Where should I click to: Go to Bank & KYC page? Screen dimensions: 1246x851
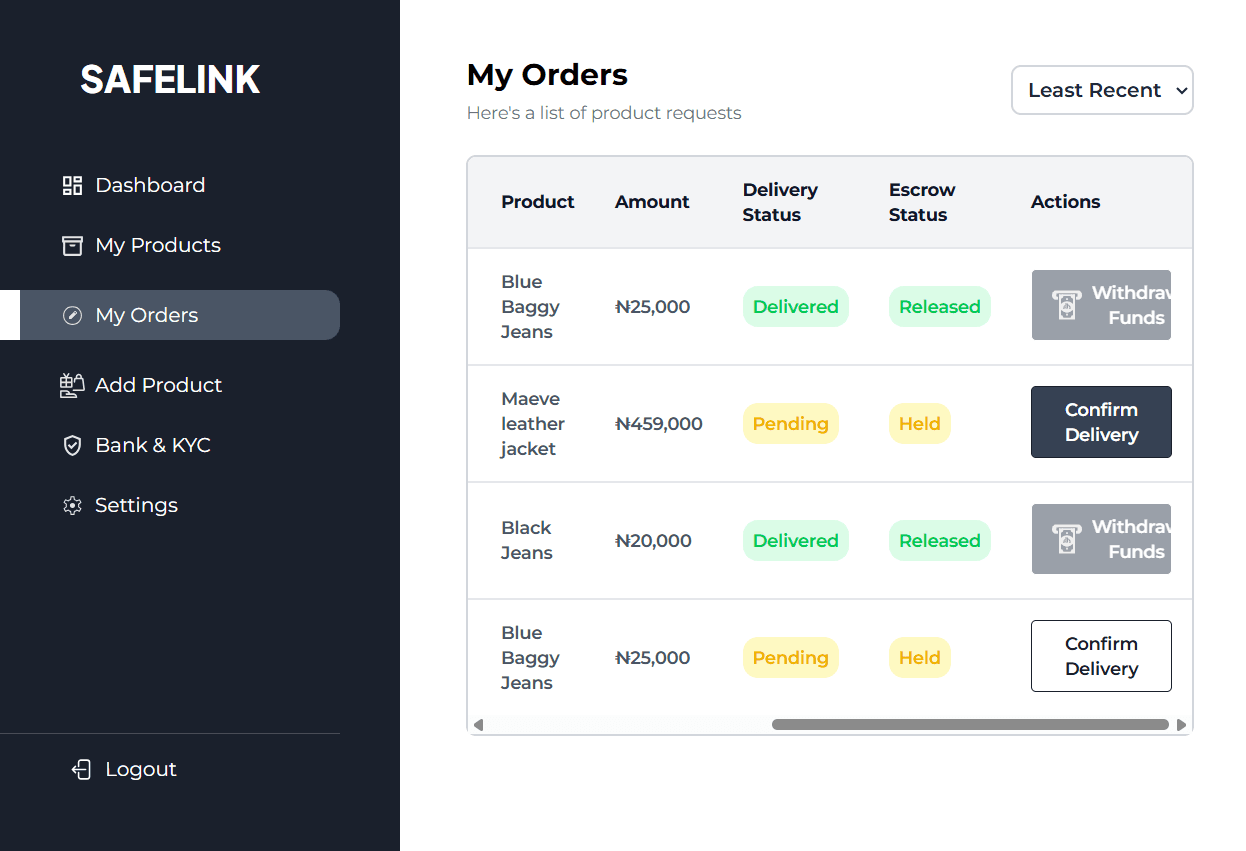point(152,445)
